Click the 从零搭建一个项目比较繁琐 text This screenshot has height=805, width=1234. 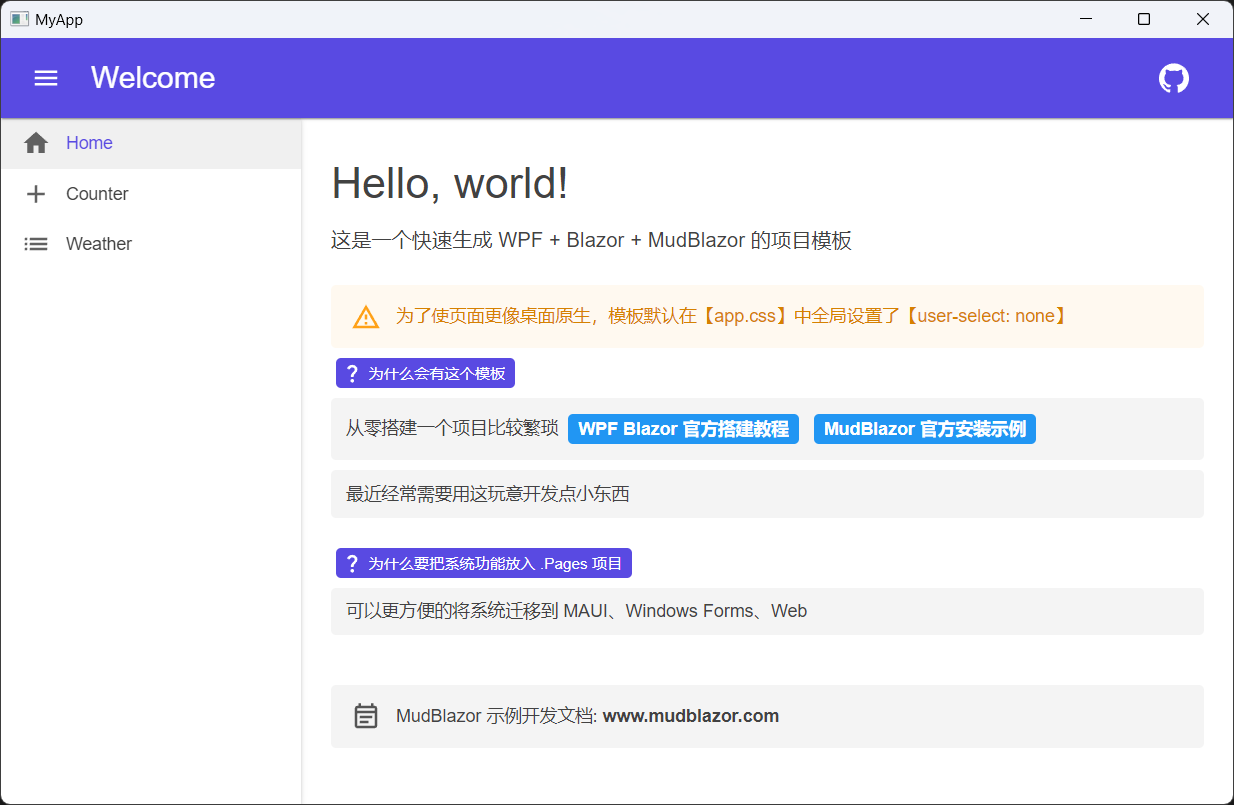(x=452, y=429)
